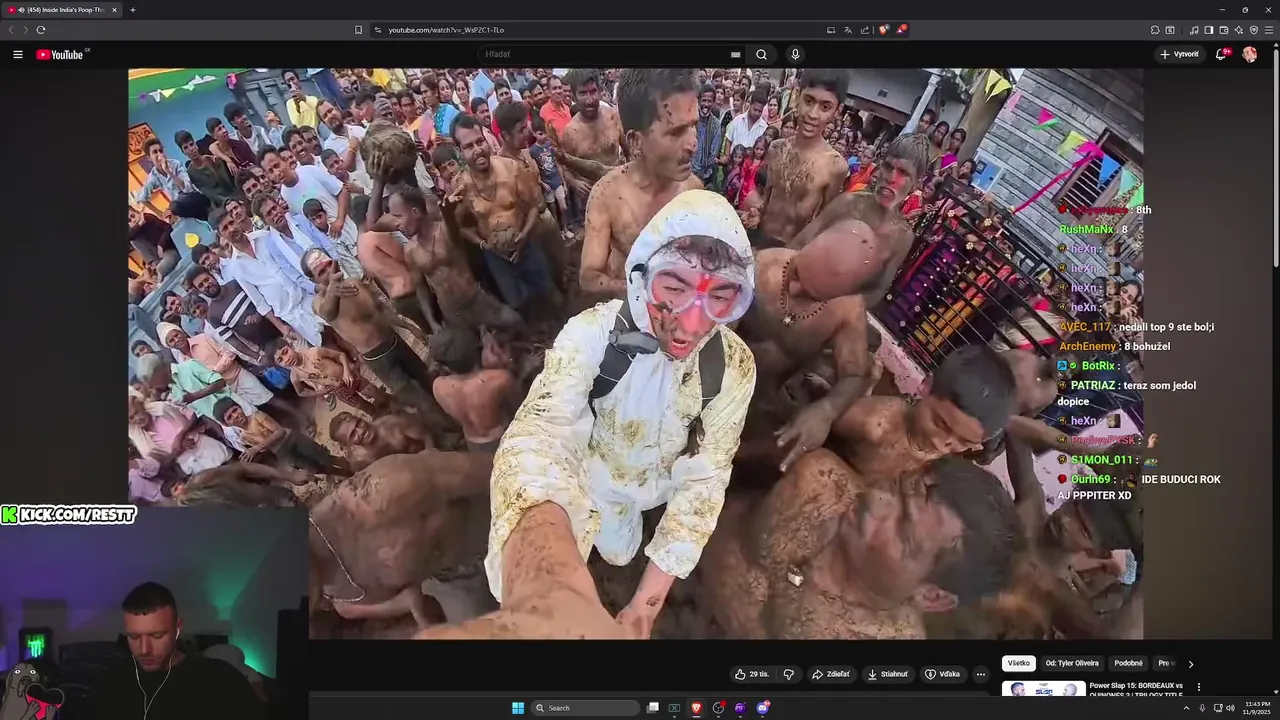Viewport: 1280px width, 720px height.
Task: Focus the Hľadať search field
Action: (605, 55)
